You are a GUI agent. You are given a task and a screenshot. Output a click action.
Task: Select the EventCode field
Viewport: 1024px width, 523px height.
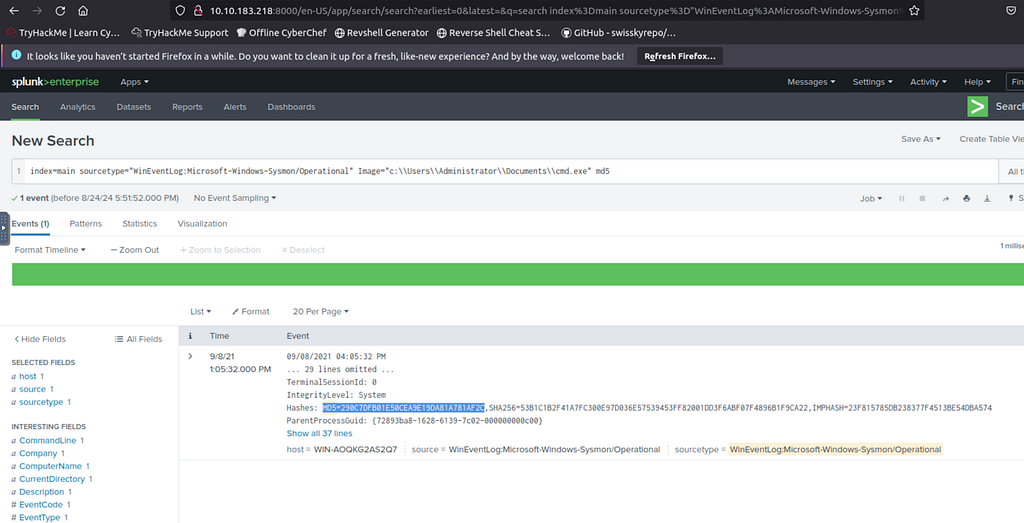click(x=40, y=505)
